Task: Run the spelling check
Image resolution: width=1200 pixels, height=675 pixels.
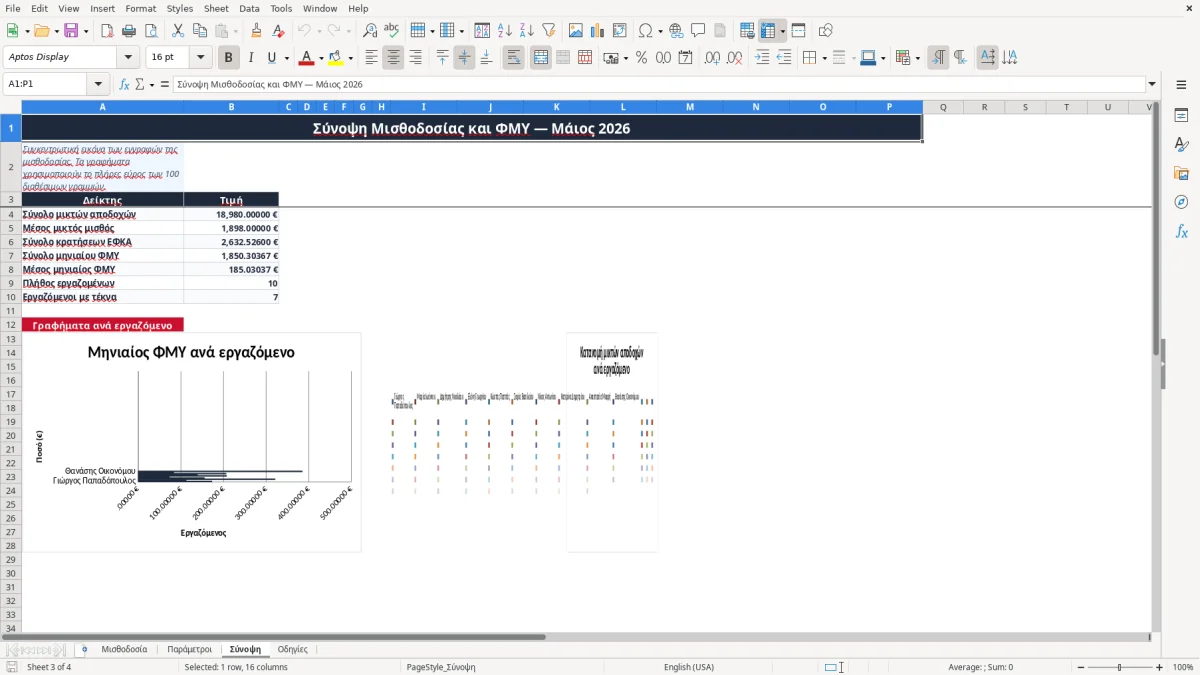Action: (391, 31)
